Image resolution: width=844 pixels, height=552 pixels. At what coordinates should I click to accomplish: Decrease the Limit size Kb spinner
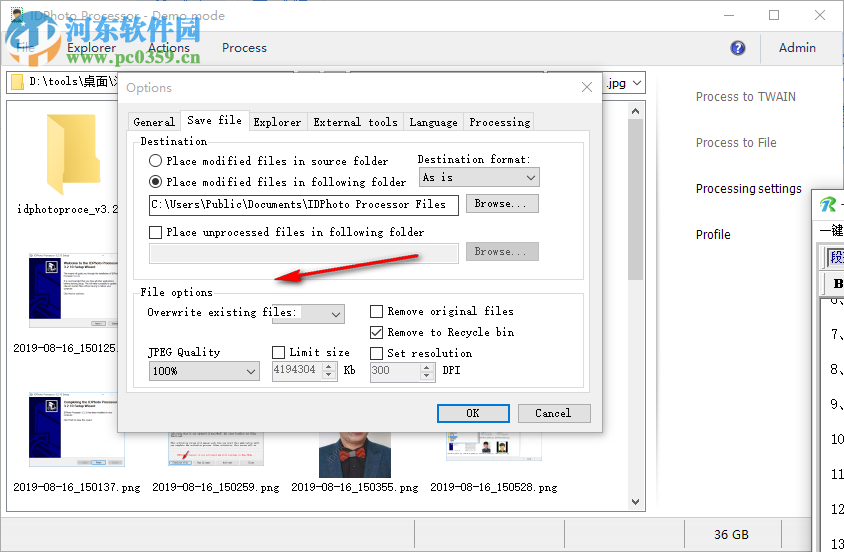point(329,376)
